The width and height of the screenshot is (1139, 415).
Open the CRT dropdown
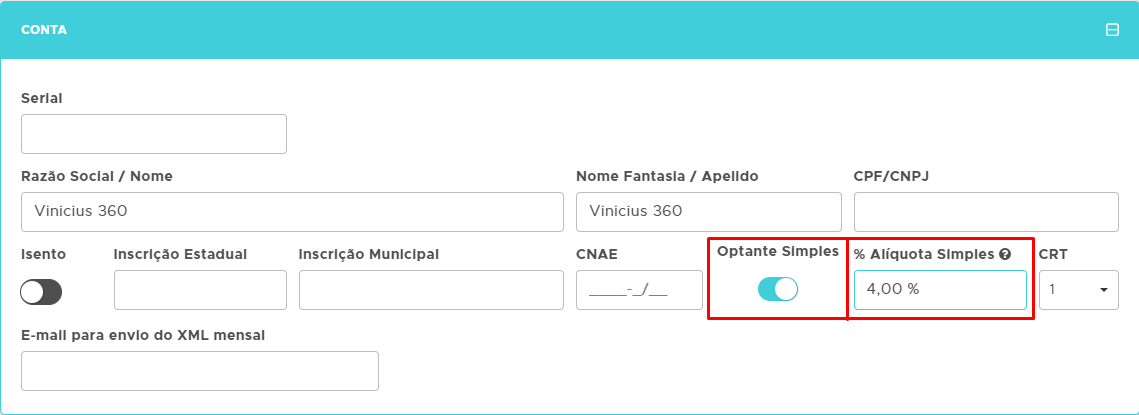pos(1078,290)
